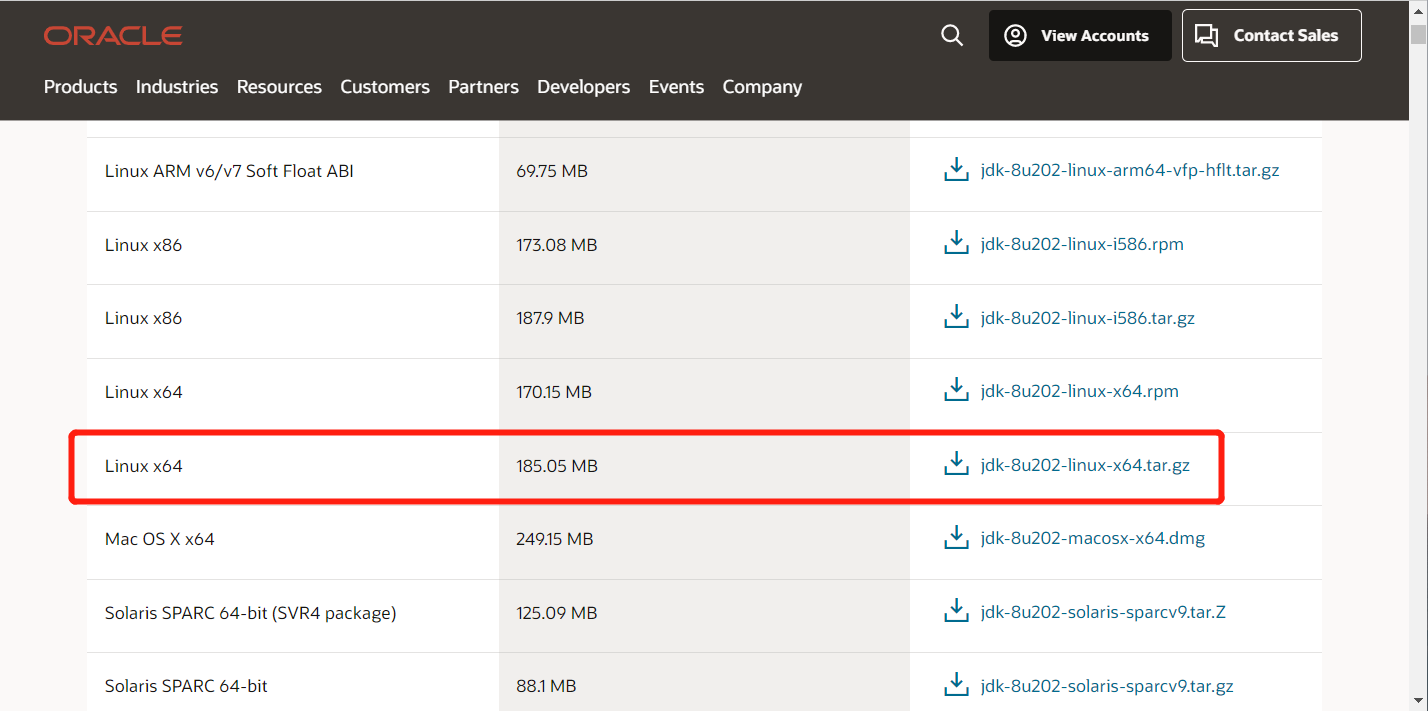Click download icon for solaris-sparcv9.tar.gz

[957, 685]
